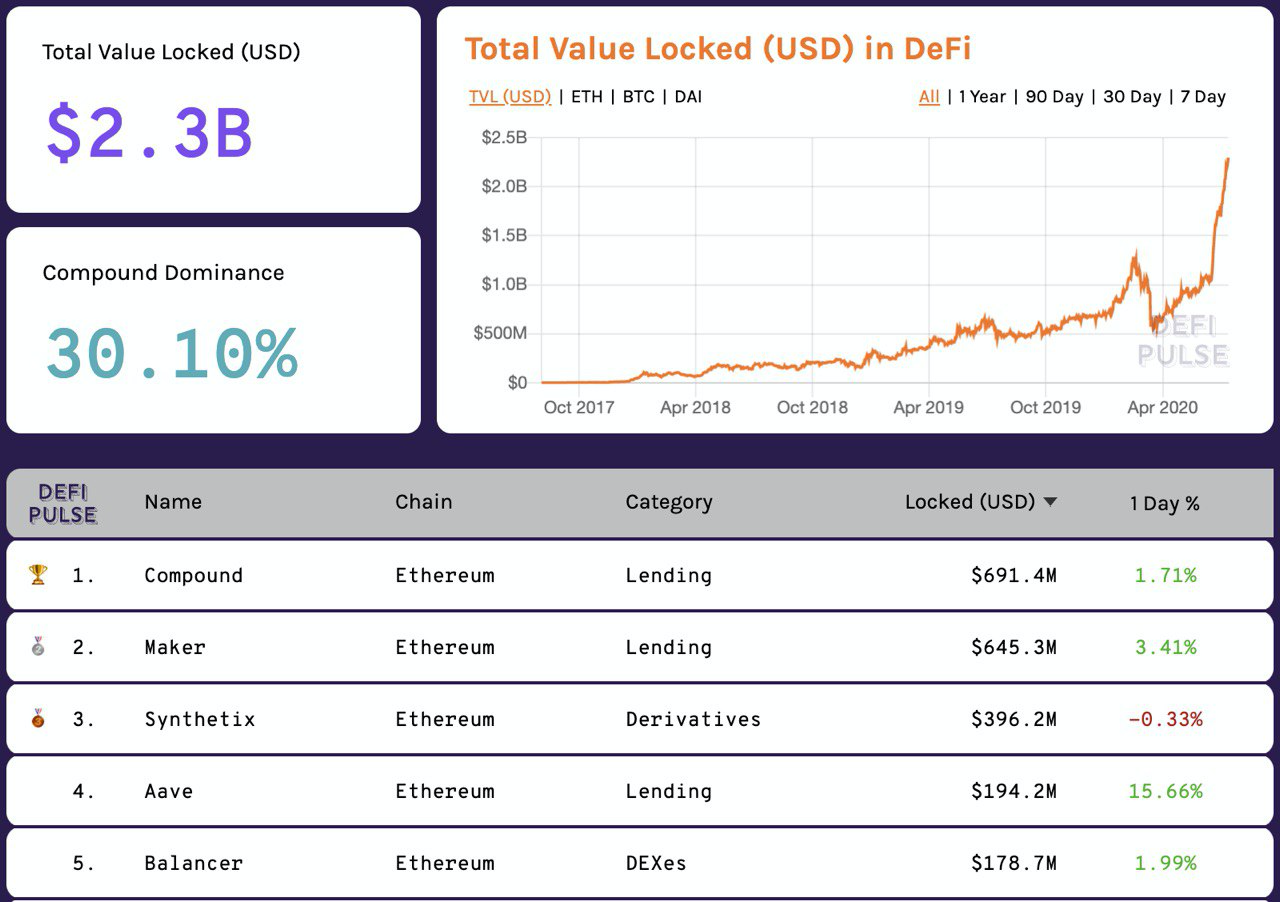Switch chart unit to DAI
Image resolution: width=1280 pixels, height=902 pixels.
coord(688,97)
